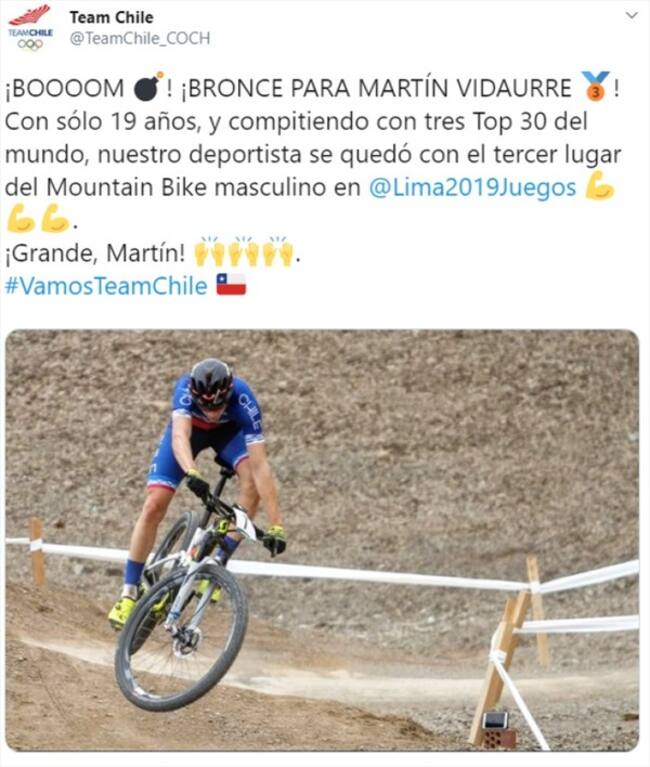Click the flexed biceps emoji after @Lima2019Juegos
Viewport: 650px width, 767px height.
pyautogui.click(x=599, y=186)
